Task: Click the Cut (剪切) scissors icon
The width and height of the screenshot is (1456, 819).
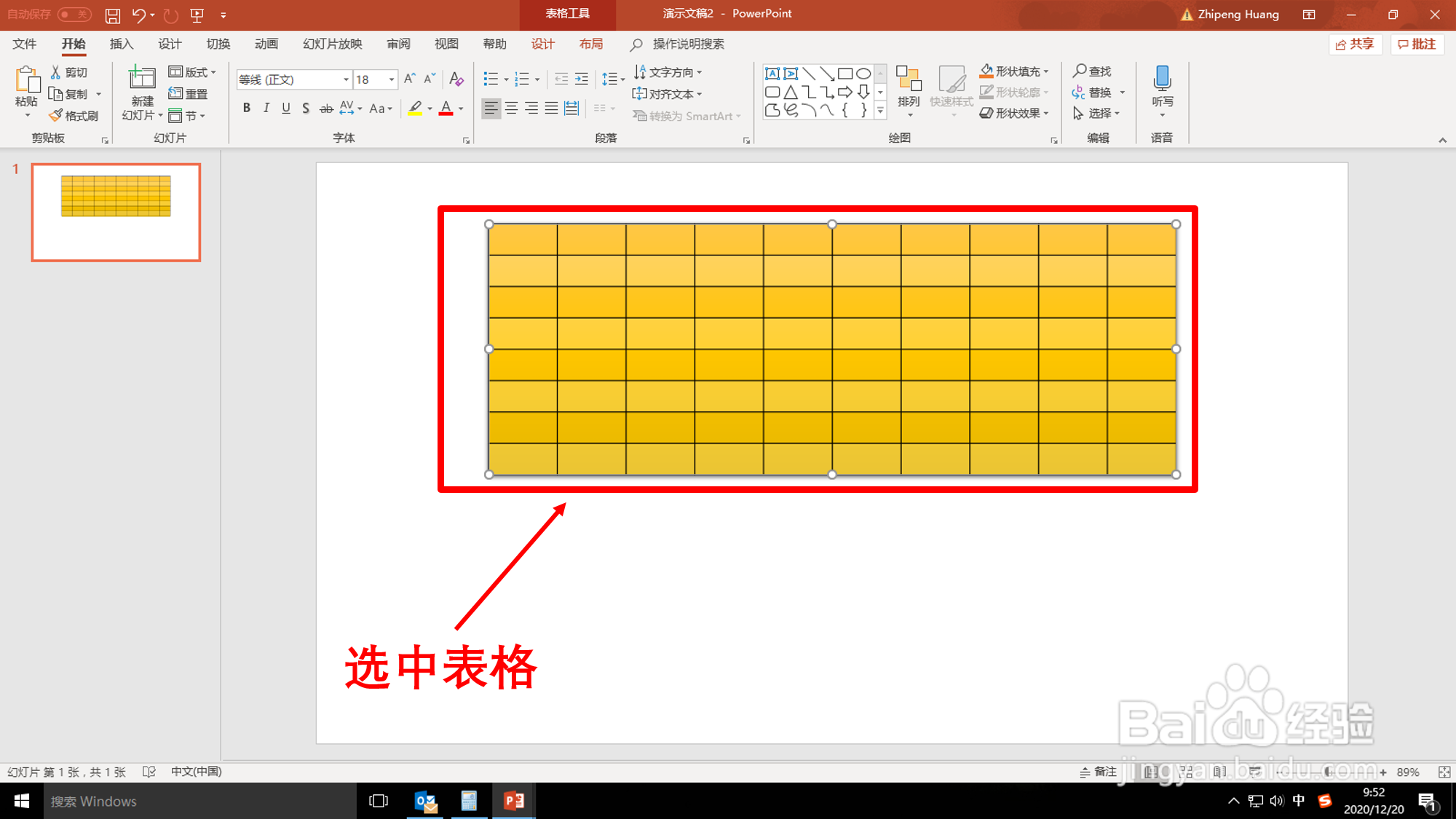Action: (55, 72)
